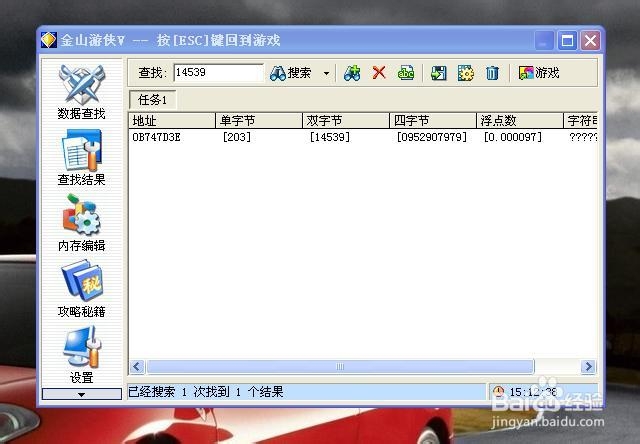Expand the 搜索 dropdown arrow
This screenshot has width=640, height=444.
(x=326, y=73)
